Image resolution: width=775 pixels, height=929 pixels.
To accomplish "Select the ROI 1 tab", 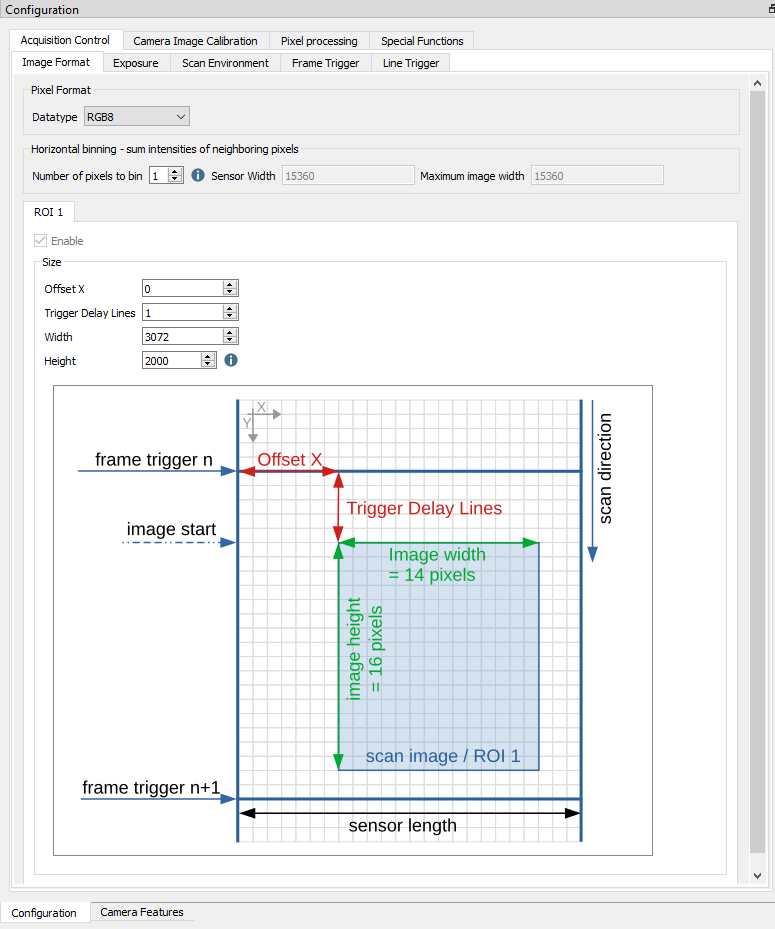I will (49, 212).
